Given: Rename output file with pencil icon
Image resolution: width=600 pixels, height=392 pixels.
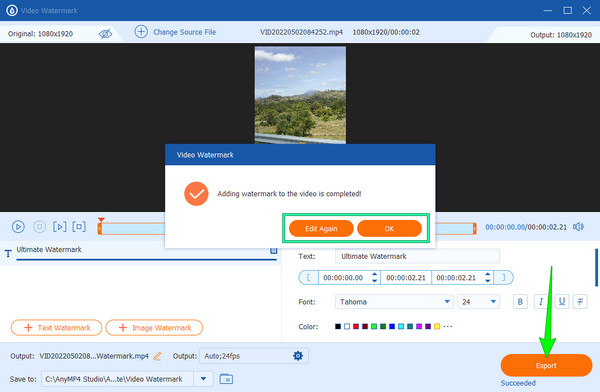Looking at the screenshot, I should pos(157,356).
